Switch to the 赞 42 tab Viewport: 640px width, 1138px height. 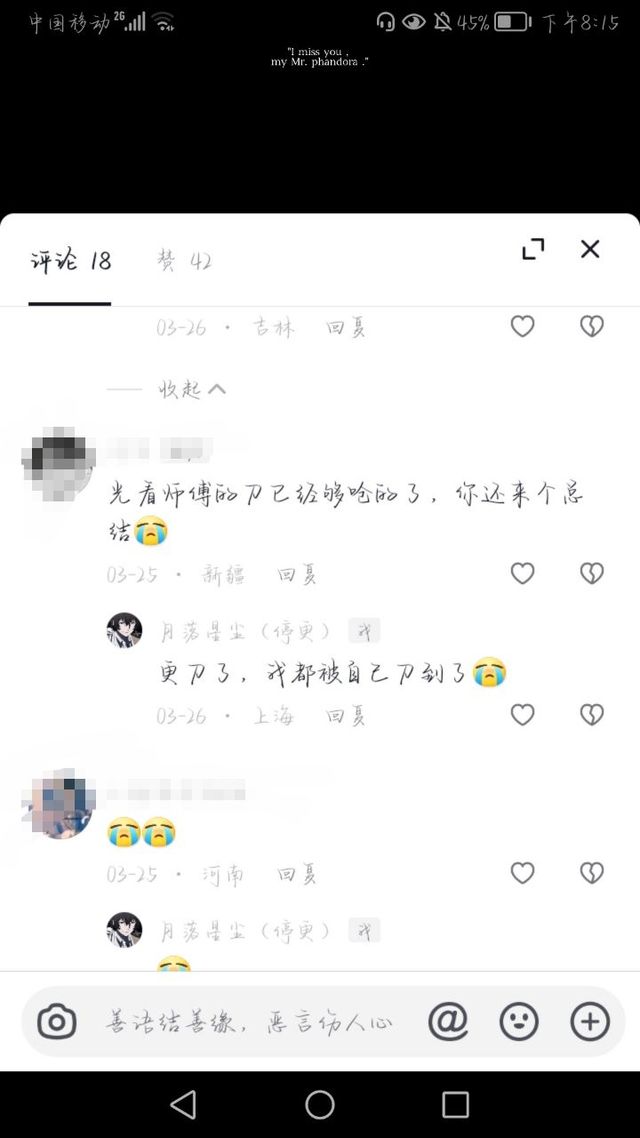click(x=184, y=261)
